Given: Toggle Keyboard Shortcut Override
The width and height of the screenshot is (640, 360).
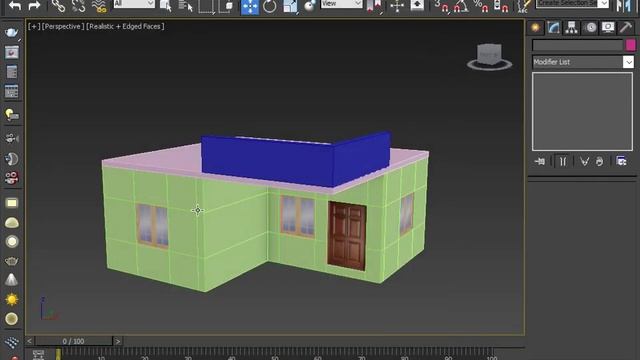Looking at the screenshot, I should pos(417,5).
